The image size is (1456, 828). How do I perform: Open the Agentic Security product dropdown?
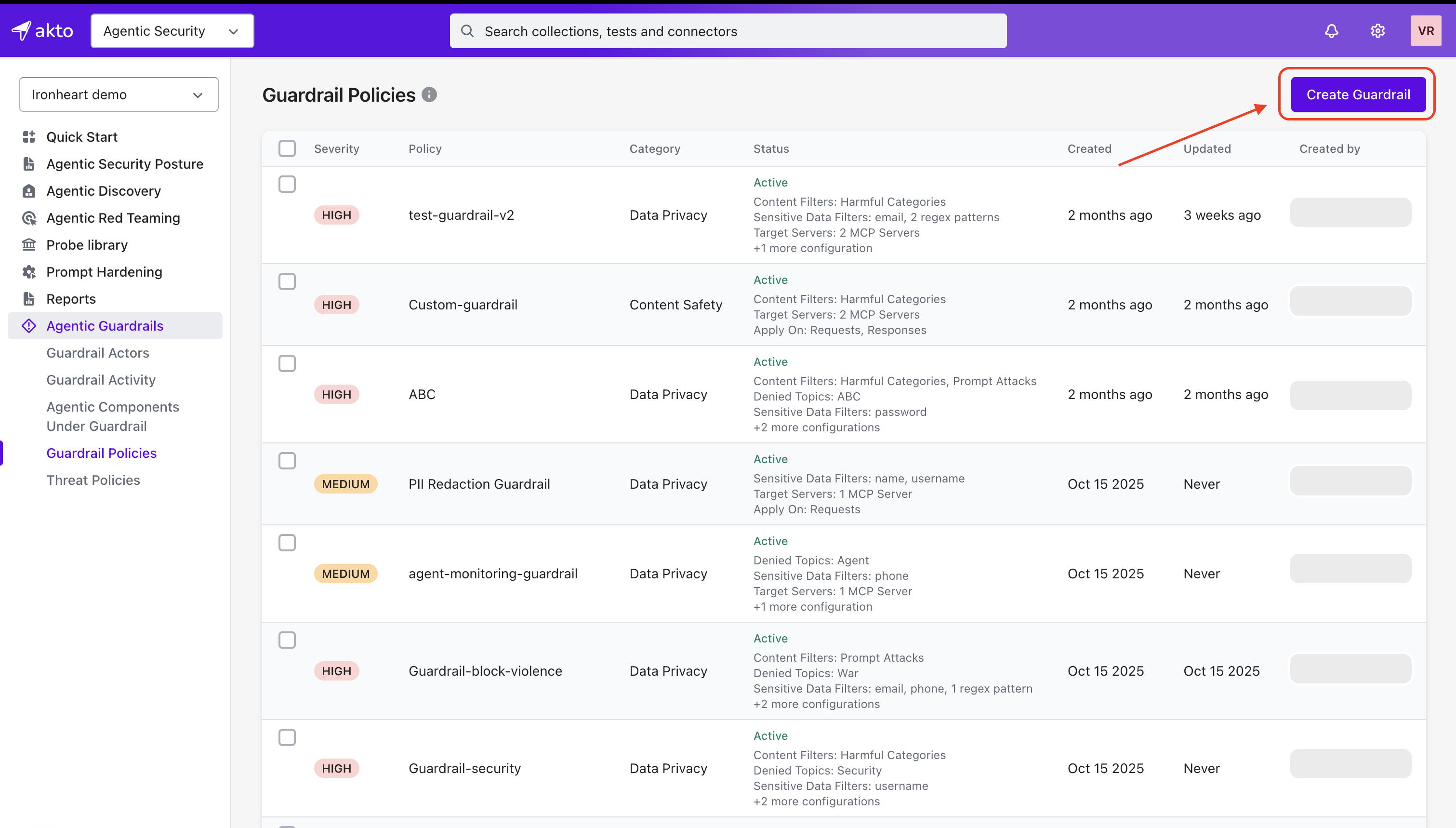172,31
